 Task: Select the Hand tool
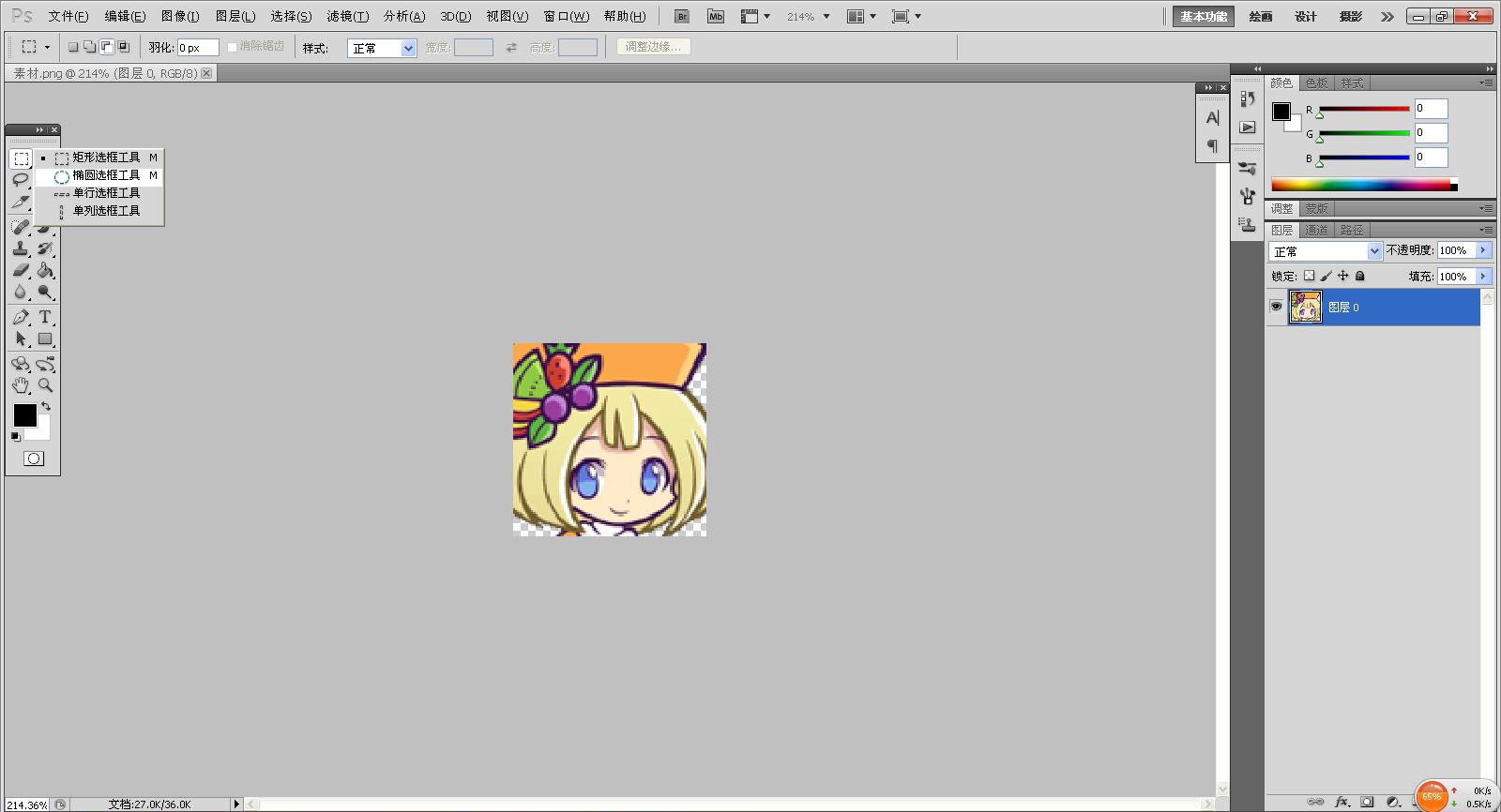pos(21,385)
